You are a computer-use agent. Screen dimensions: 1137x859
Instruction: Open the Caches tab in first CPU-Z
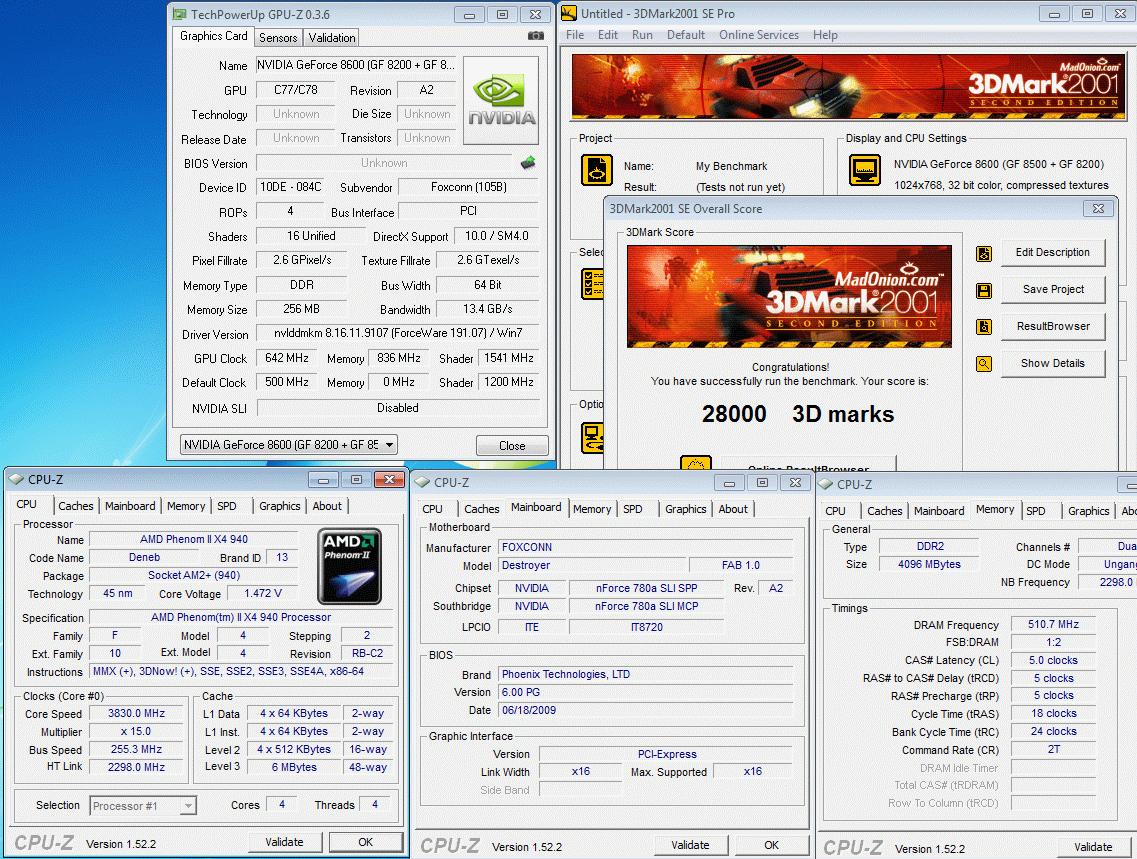tap(75, 506)
